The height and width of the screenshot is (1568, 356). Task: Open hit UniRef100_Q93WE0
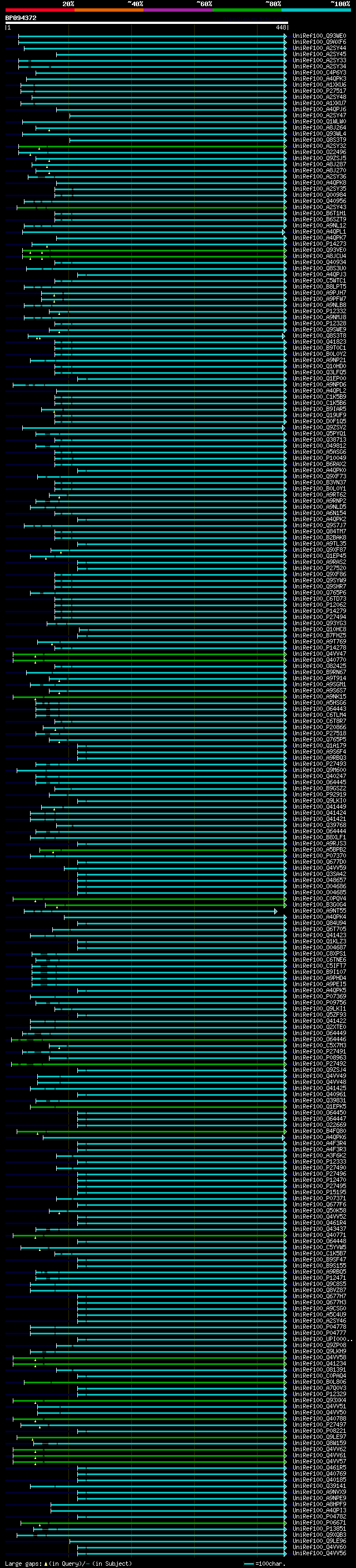[319, 36]
